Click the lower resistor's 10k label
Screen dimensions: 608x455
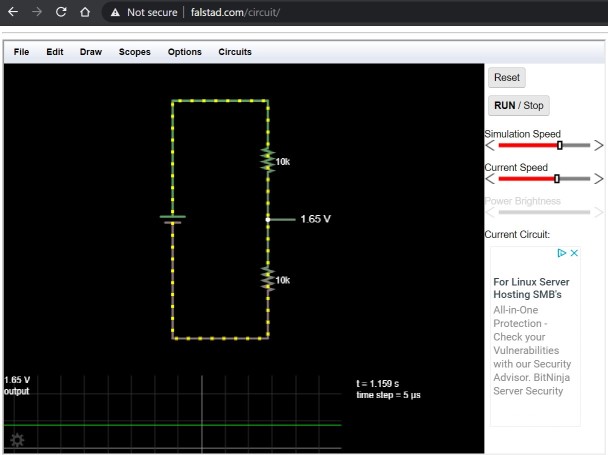click(x=283, y=280)
